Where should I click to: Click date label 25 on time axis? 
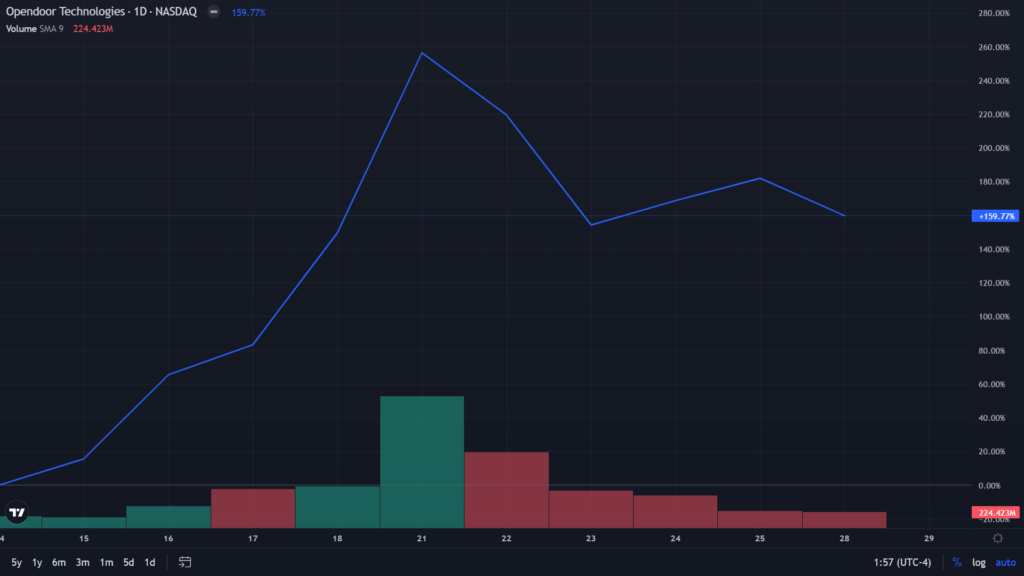pyautogui.click(x=760, y=539)
